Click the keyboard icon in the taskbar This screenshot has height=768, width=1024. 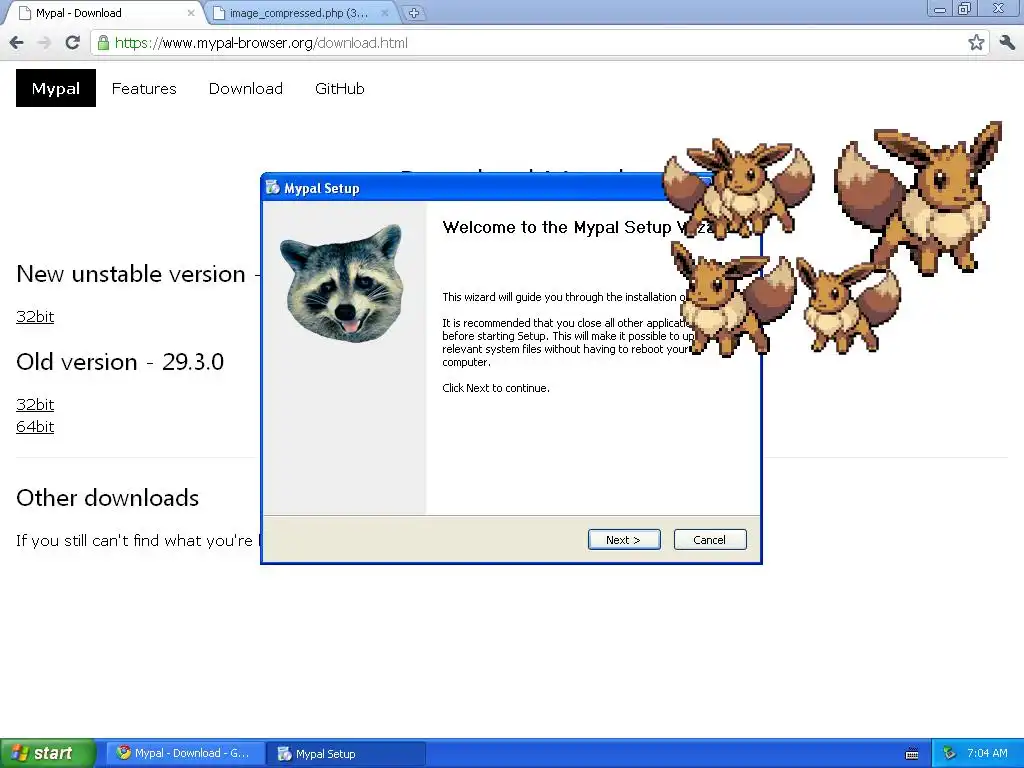[x=912, y=754]
